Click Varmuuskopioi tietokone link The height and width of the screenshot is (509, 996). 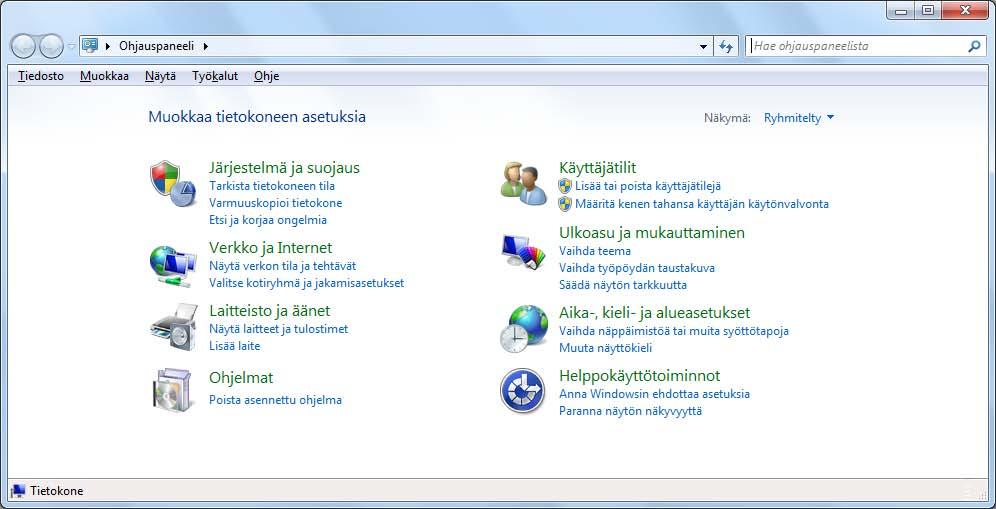click(x=276, y=203)
